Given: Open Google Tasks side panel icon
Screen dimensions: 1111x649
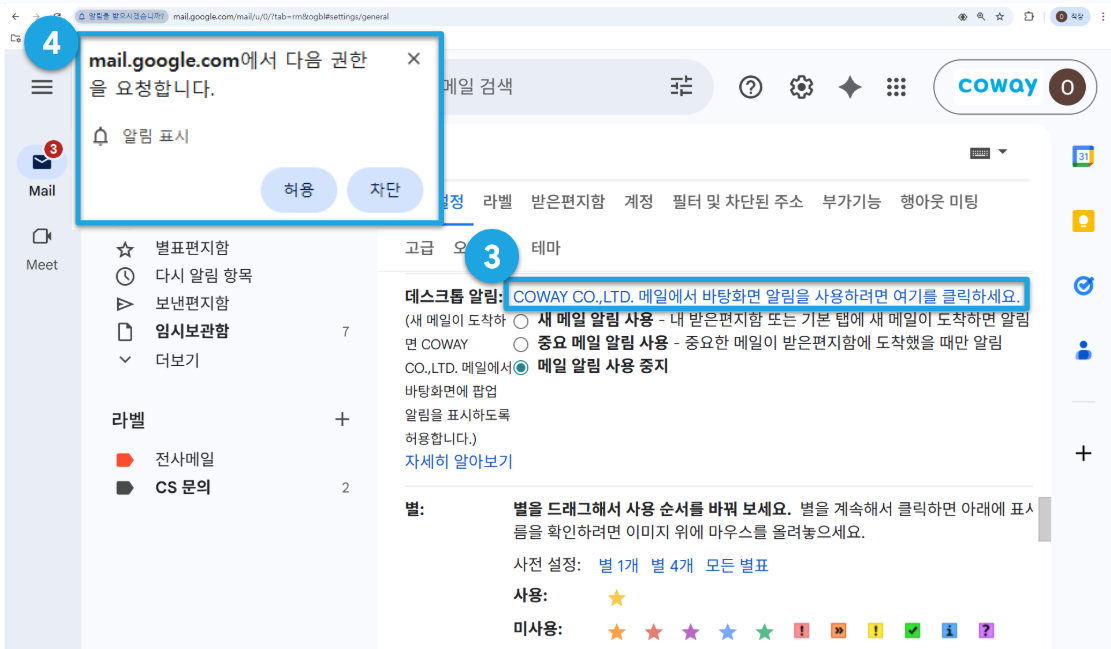Looking at the screenshot, I should click(1083, 286).
